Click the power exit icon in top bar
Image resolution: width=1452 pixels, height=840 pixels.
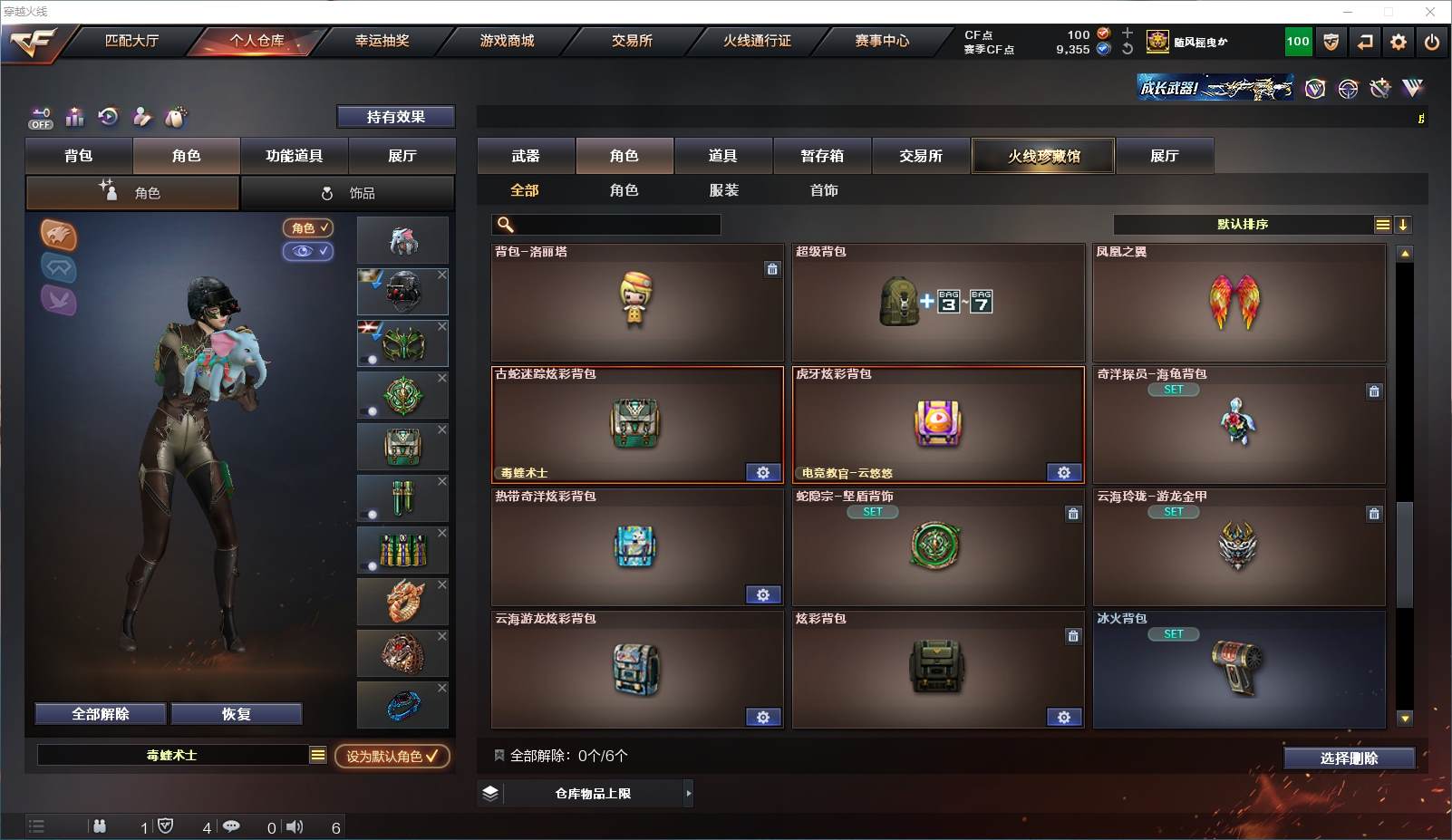1432,42
